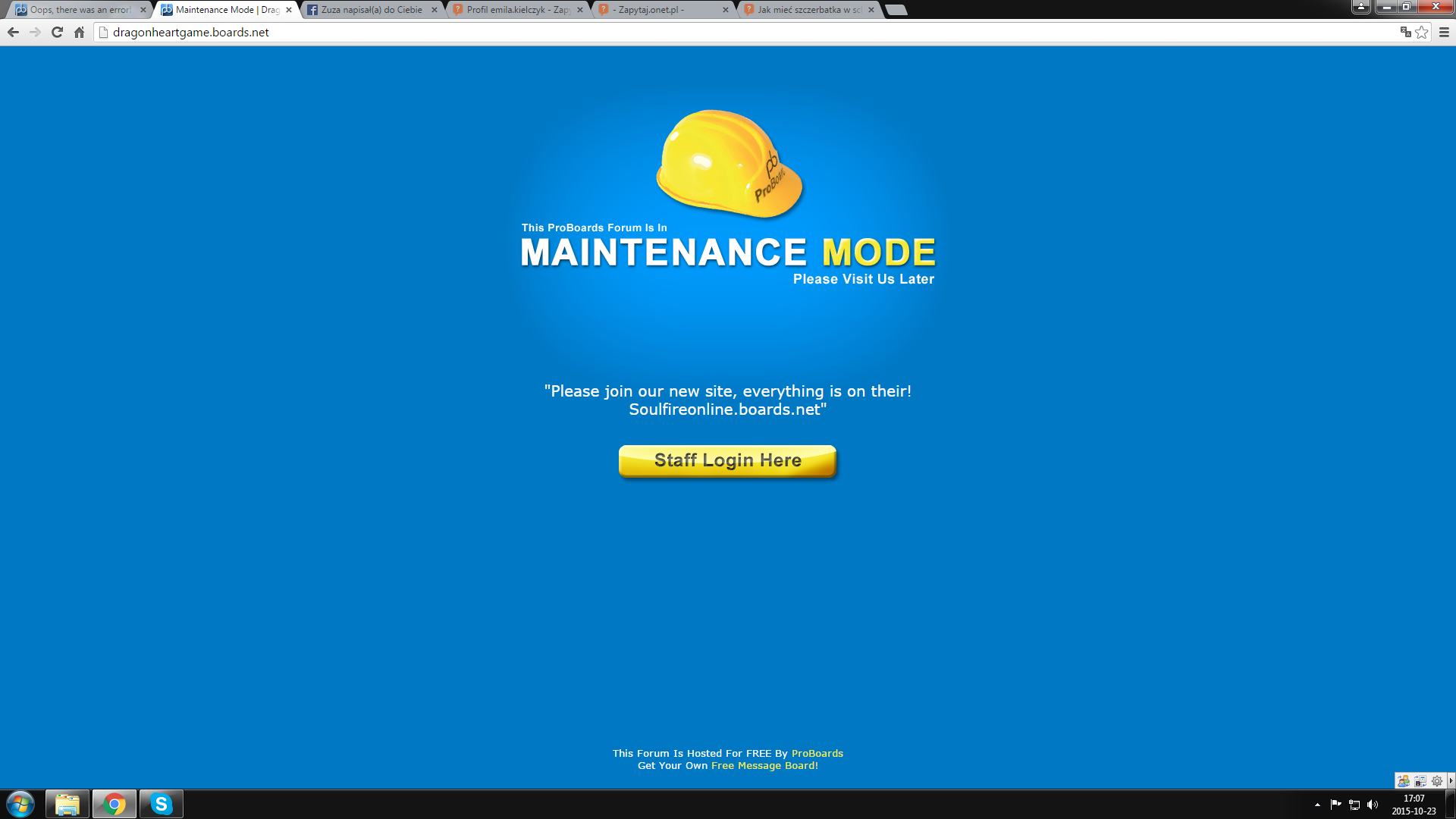Viewport: 1456px width, 819px height.
Task: Switch to the Facebook 'Zuza napisał(a)' tab
Action: coord(371,10)
